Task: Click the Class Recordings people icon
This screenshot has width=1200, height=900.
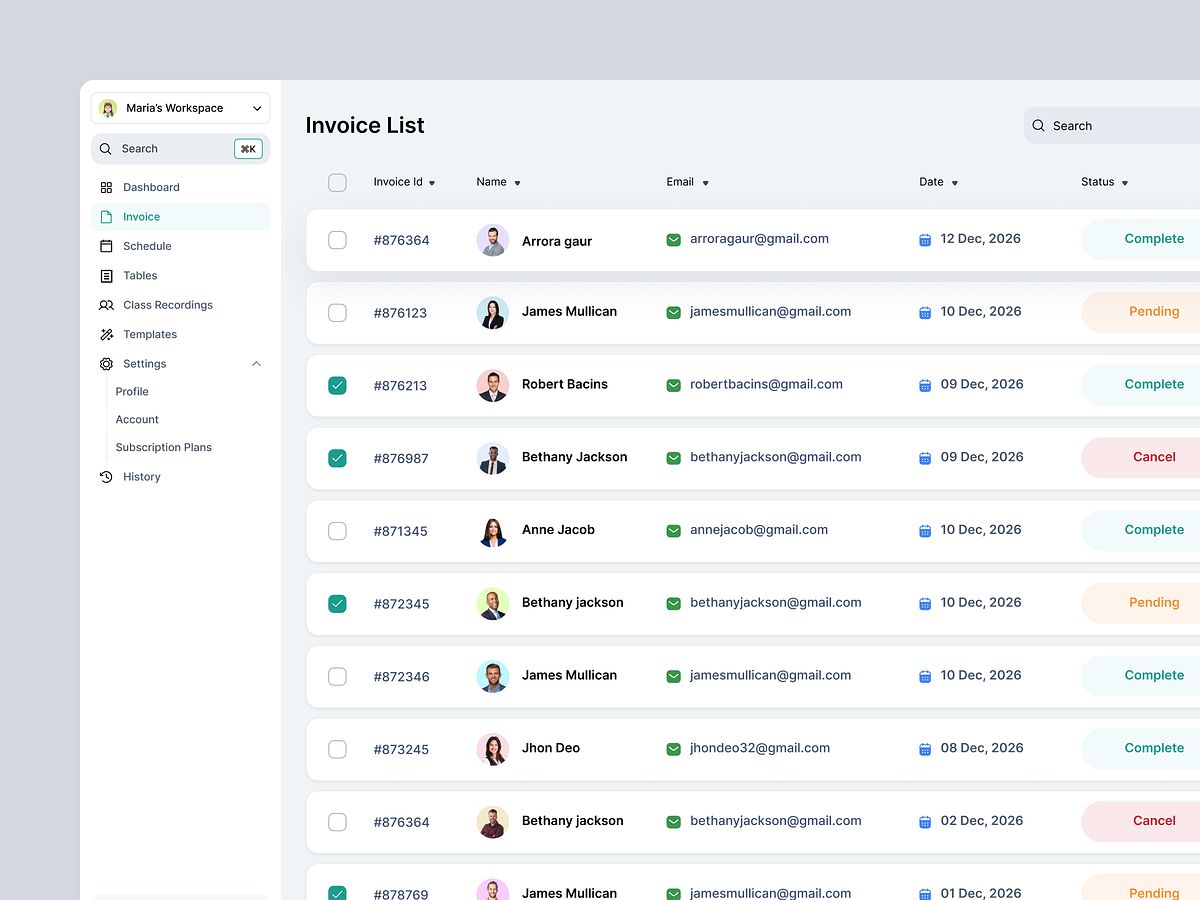Action: pyautogui.click(x=106, y=305)
